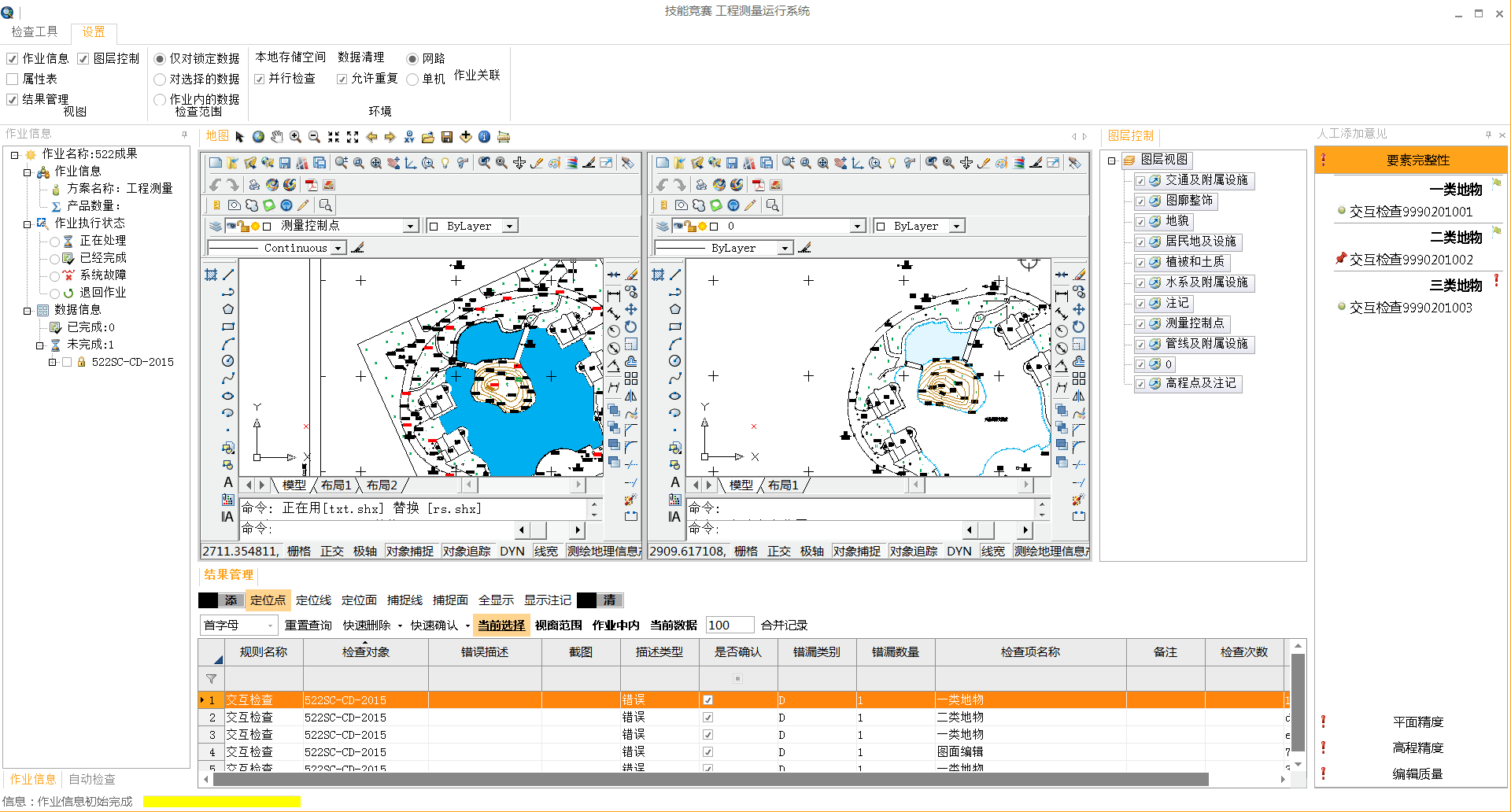This screenshot has width=1511, height=812.
Task: Collapse the 未完成:1 tree node
Action: tap(39, 345)
